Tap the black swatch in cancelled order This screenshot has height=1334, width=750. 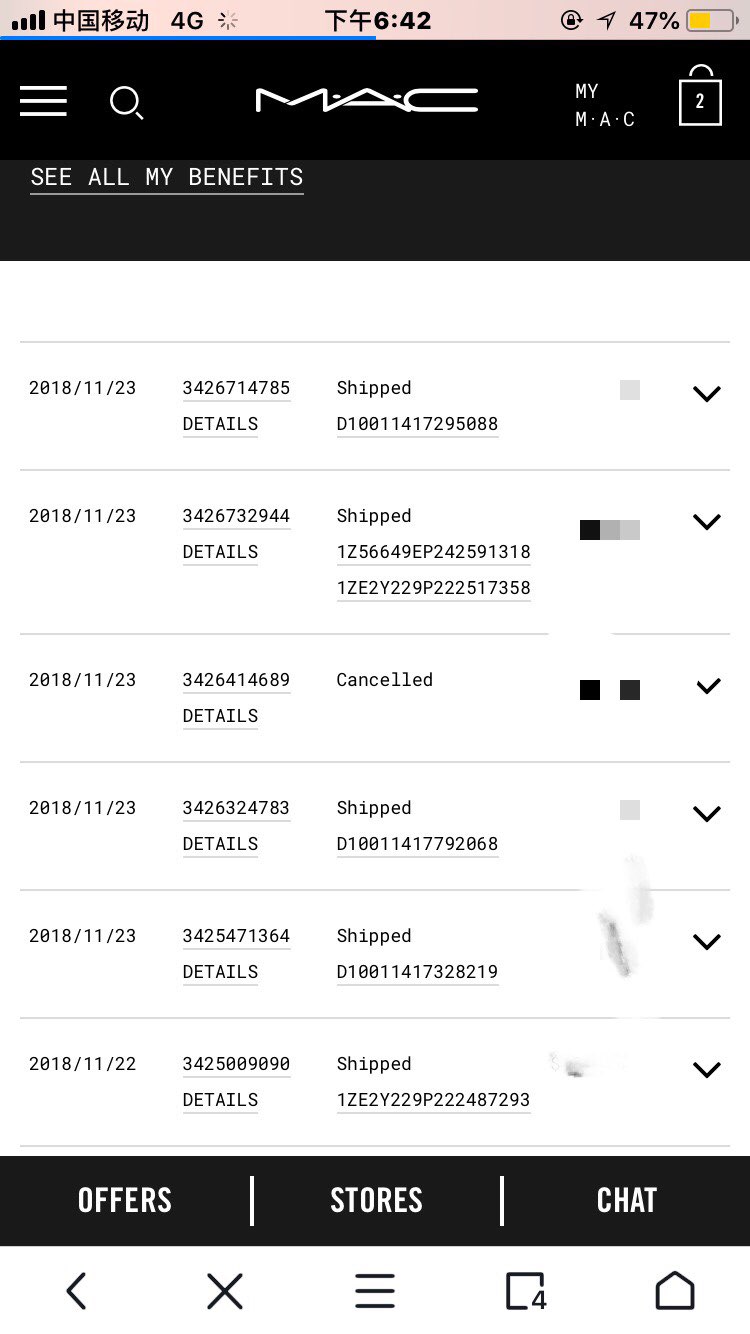coord(590,690)
